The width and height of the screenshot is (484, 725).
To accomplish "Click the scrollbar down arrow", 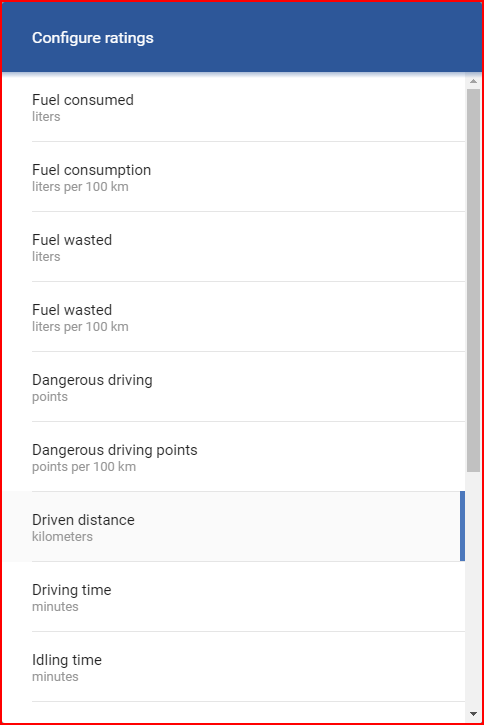I will 473,714.
